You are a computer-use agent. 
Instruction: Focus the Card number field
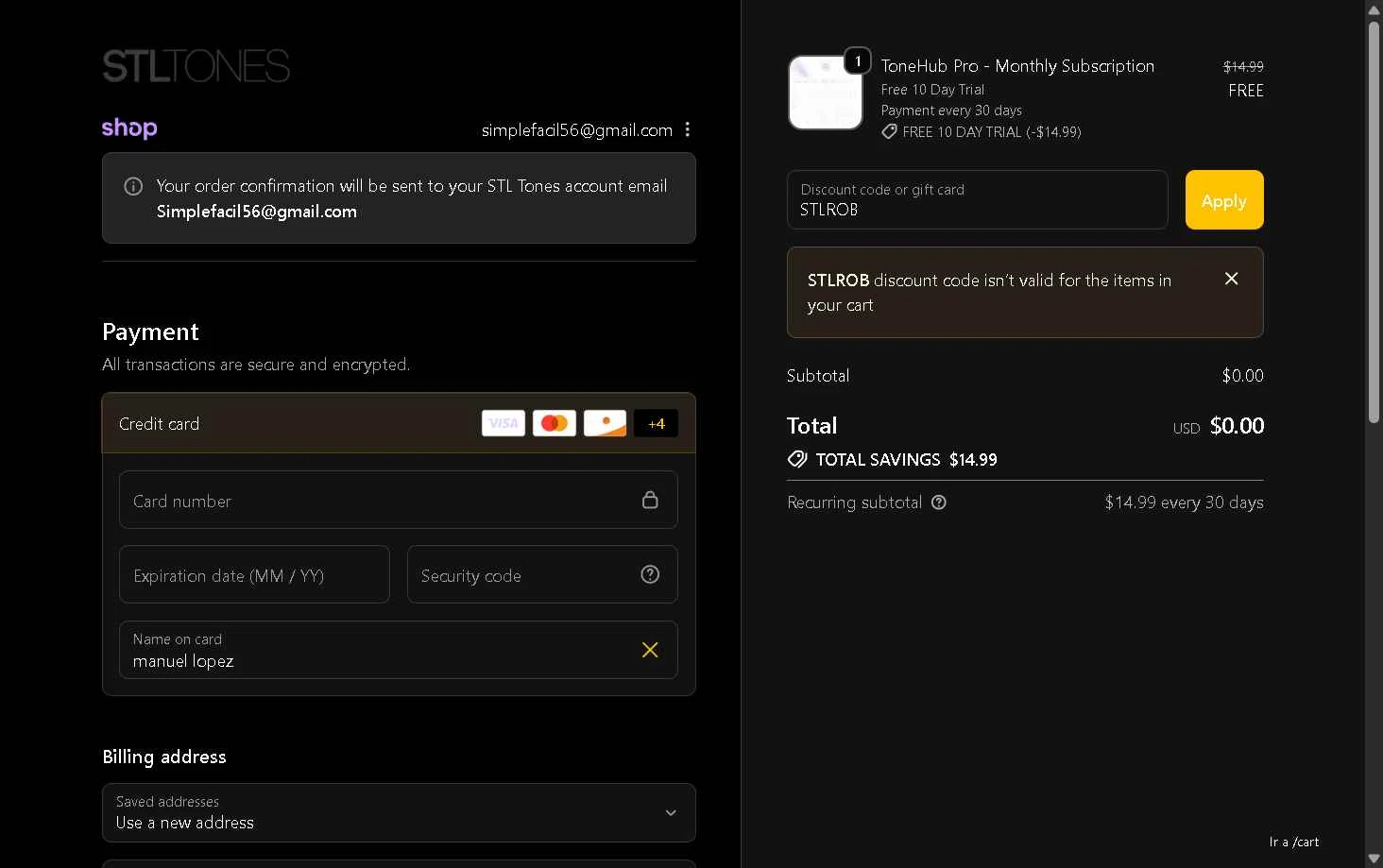point(398,500)
